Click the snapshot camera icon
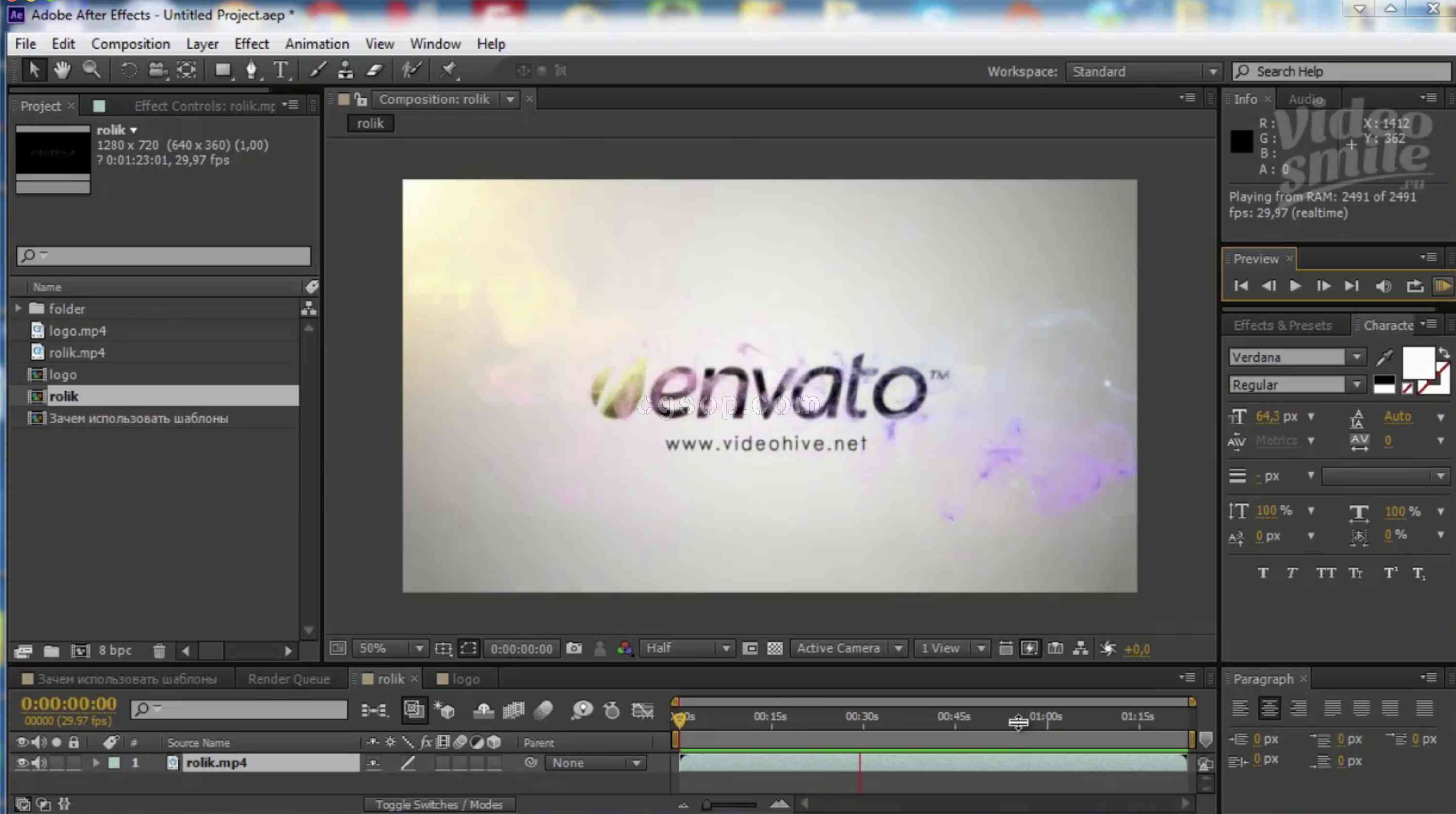This screenshot has width=1456, height=814. tap(574, 649)
